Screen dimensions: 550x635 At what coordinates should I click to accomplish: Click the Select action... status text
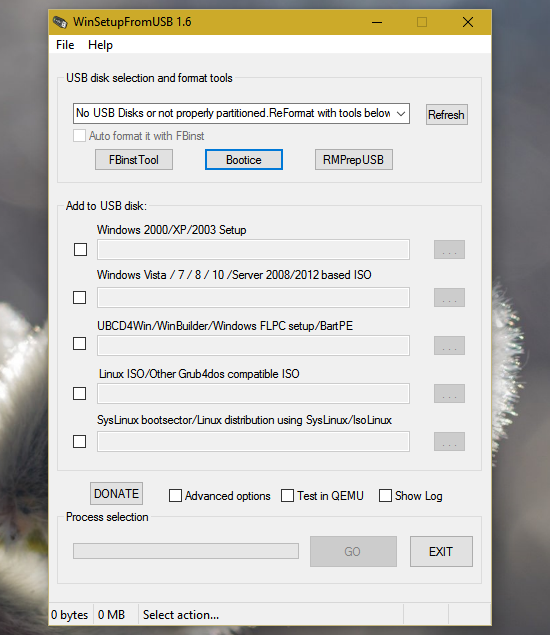pyautogui.click(x=181, y=615)
